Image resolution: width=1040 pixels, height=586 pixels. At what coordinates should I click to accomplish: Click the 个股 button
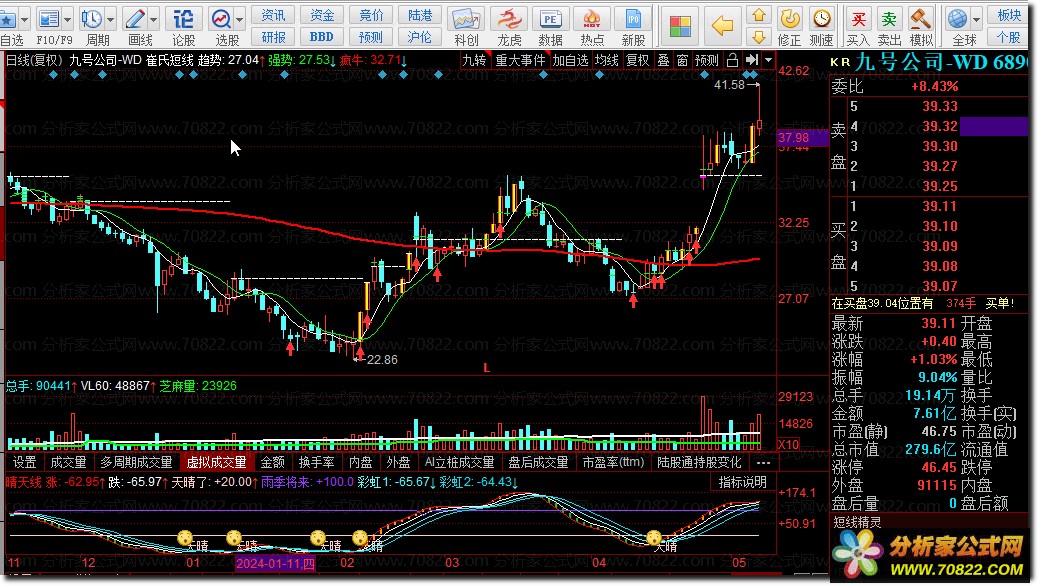(x=1009, y=36)
